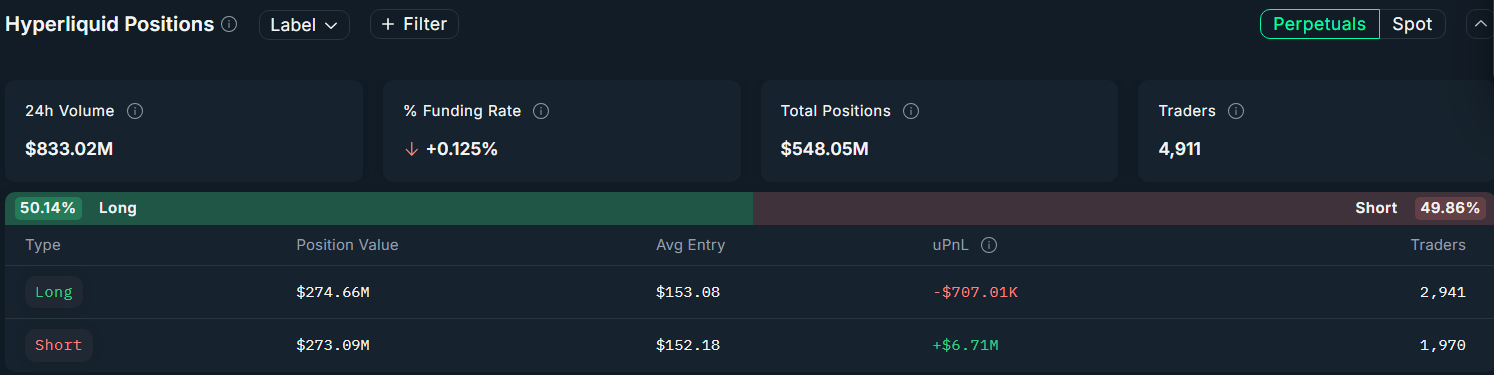Click info icon next to Traders card

1236,111
